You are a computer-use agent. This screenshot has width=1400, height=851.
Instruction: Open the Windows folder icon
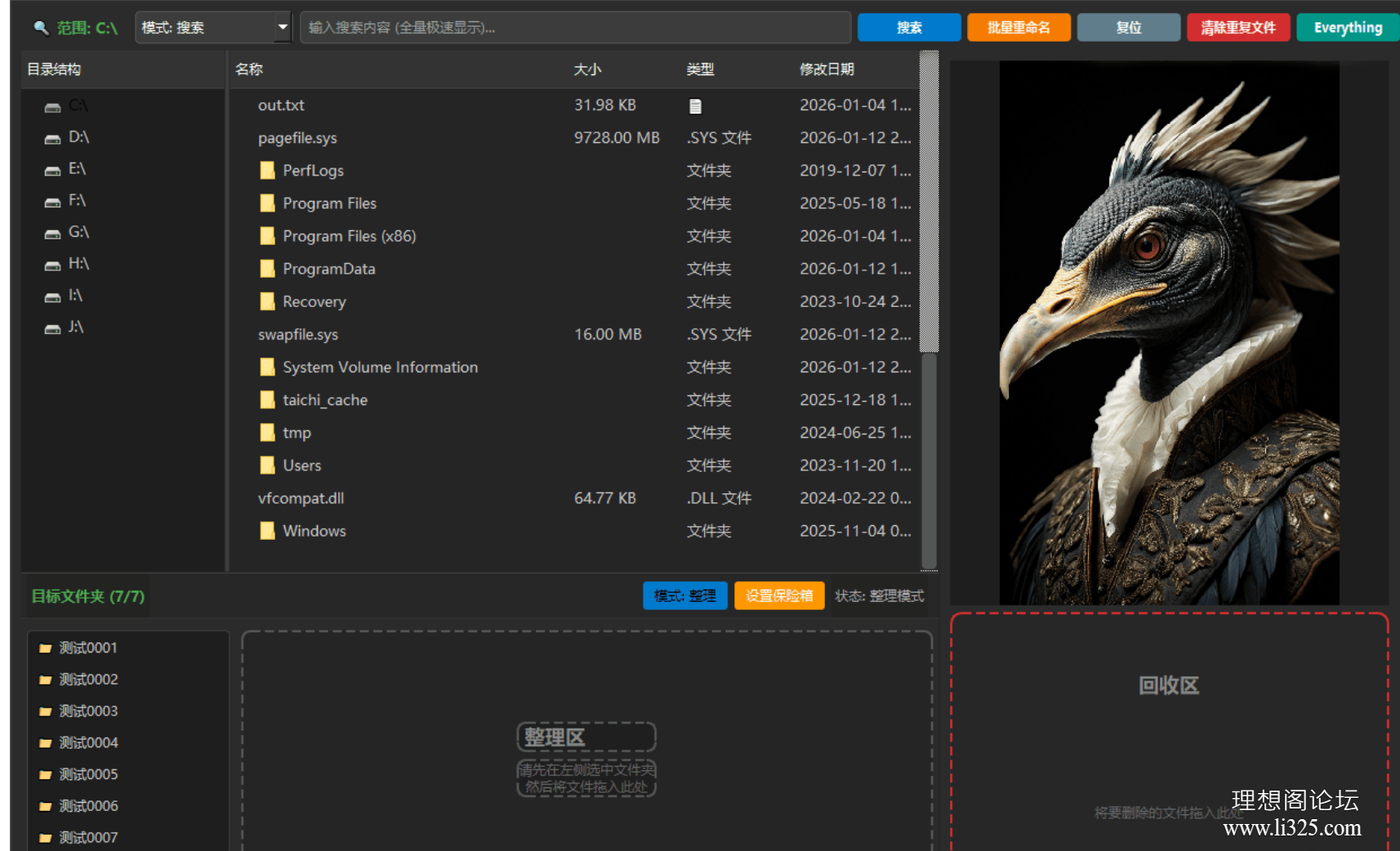[x=266, y=531]
